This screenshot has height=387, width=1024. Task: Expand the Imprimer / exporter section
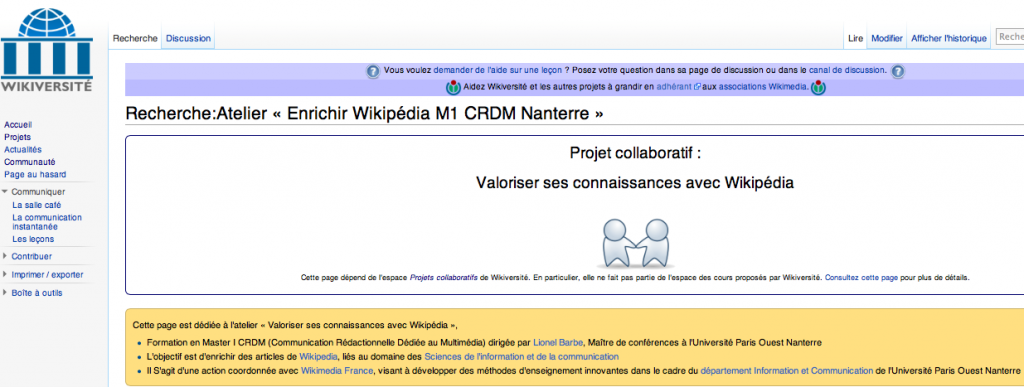pos(5,275)
